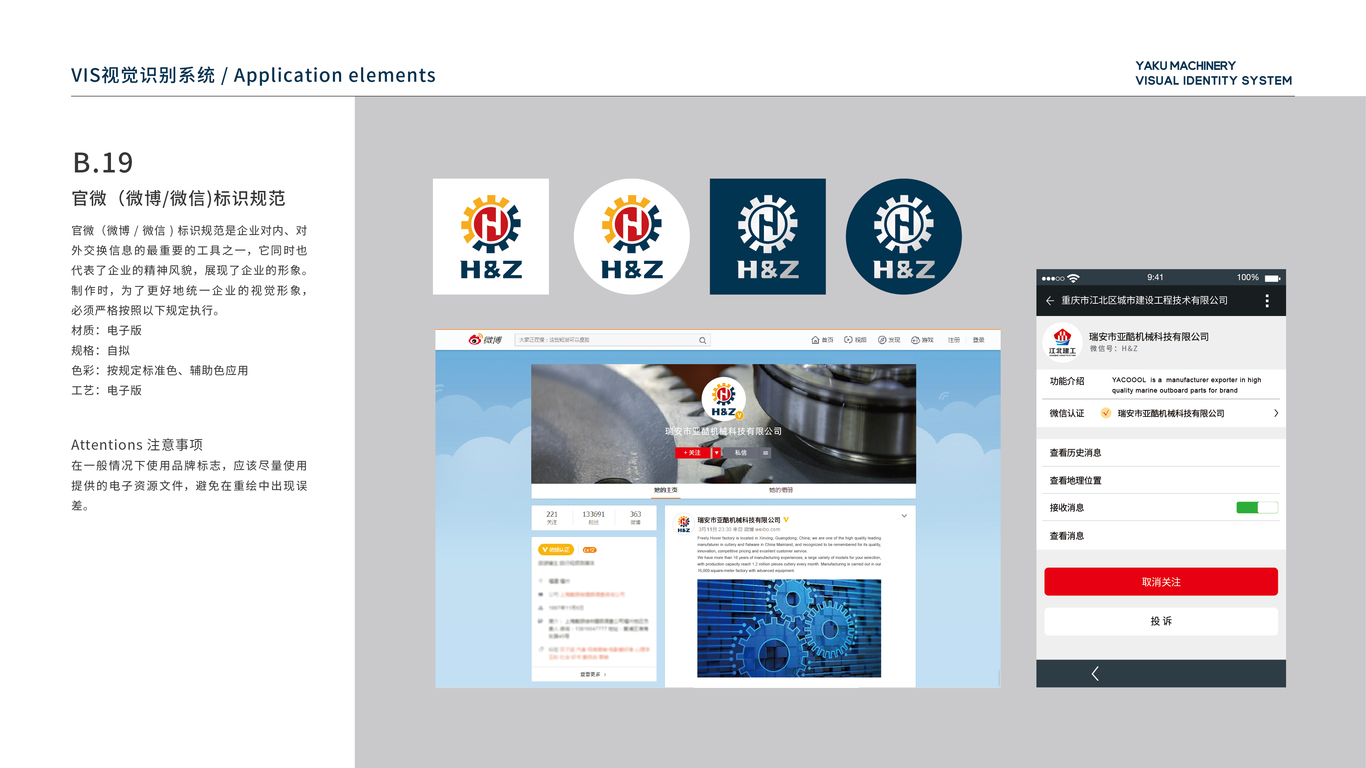This screenshot has height=768, width=1366.
Task: Click the post author name 瑞安市亚酷机械科技有限公司
Action: pyautogui.click(x=739, y=520)
